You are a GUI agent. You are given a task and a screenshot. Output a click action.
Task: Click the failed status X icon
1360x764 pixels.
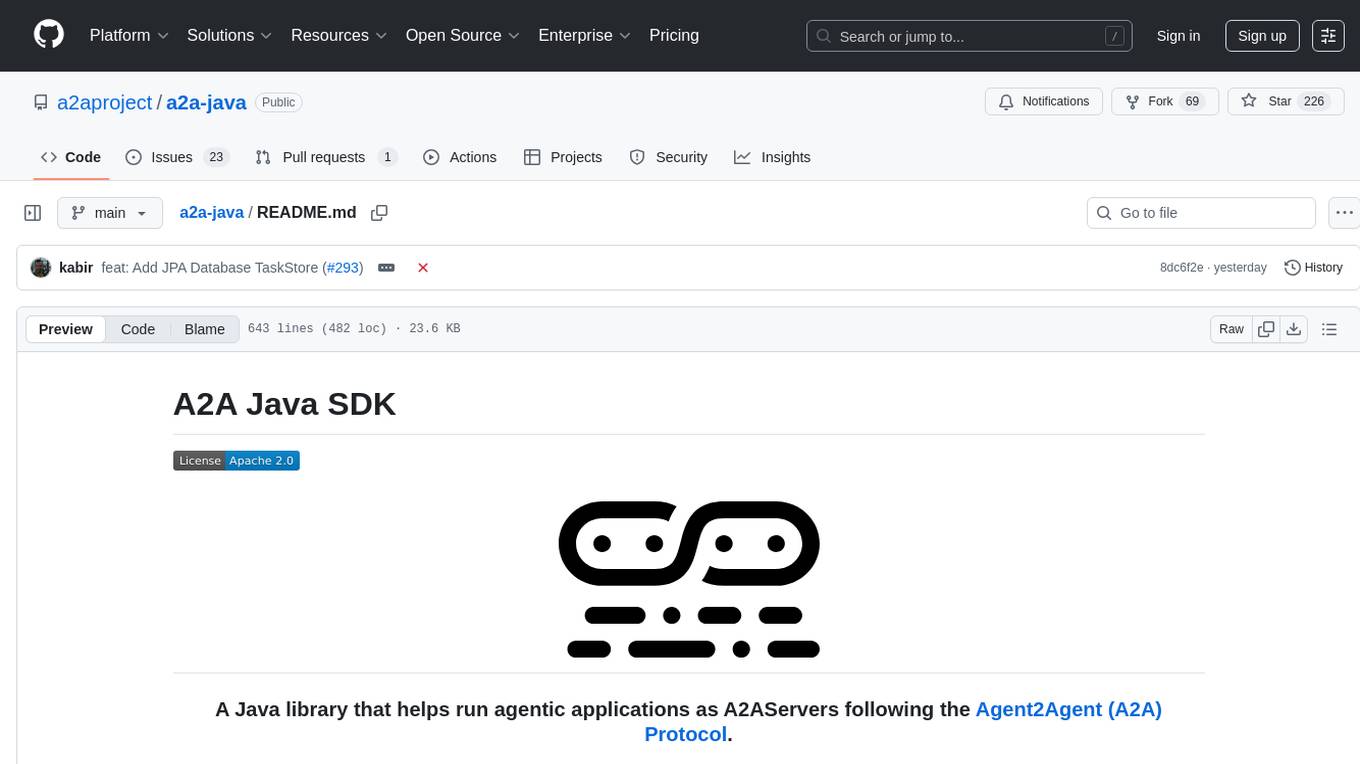coord(423,268)
